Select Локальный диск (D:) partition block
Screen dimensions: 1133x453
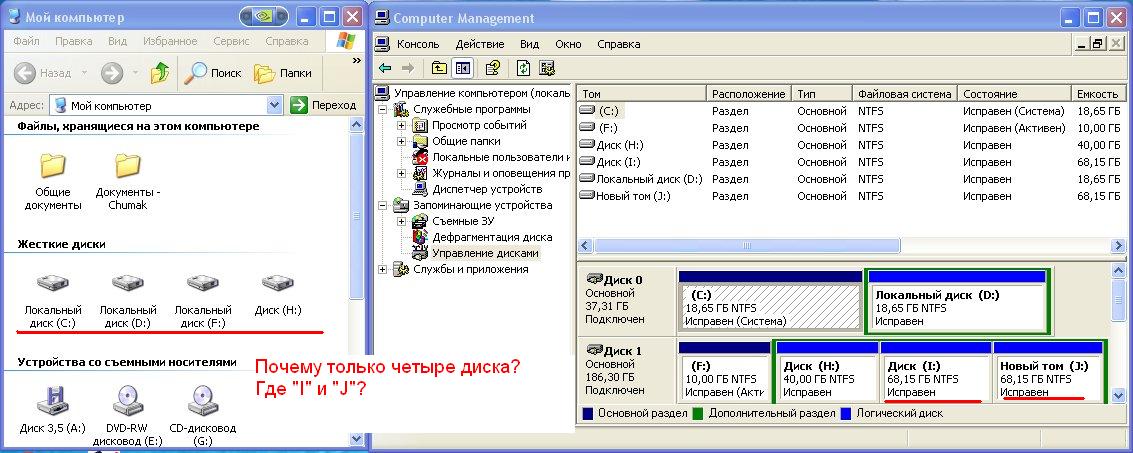pos(957,301)
